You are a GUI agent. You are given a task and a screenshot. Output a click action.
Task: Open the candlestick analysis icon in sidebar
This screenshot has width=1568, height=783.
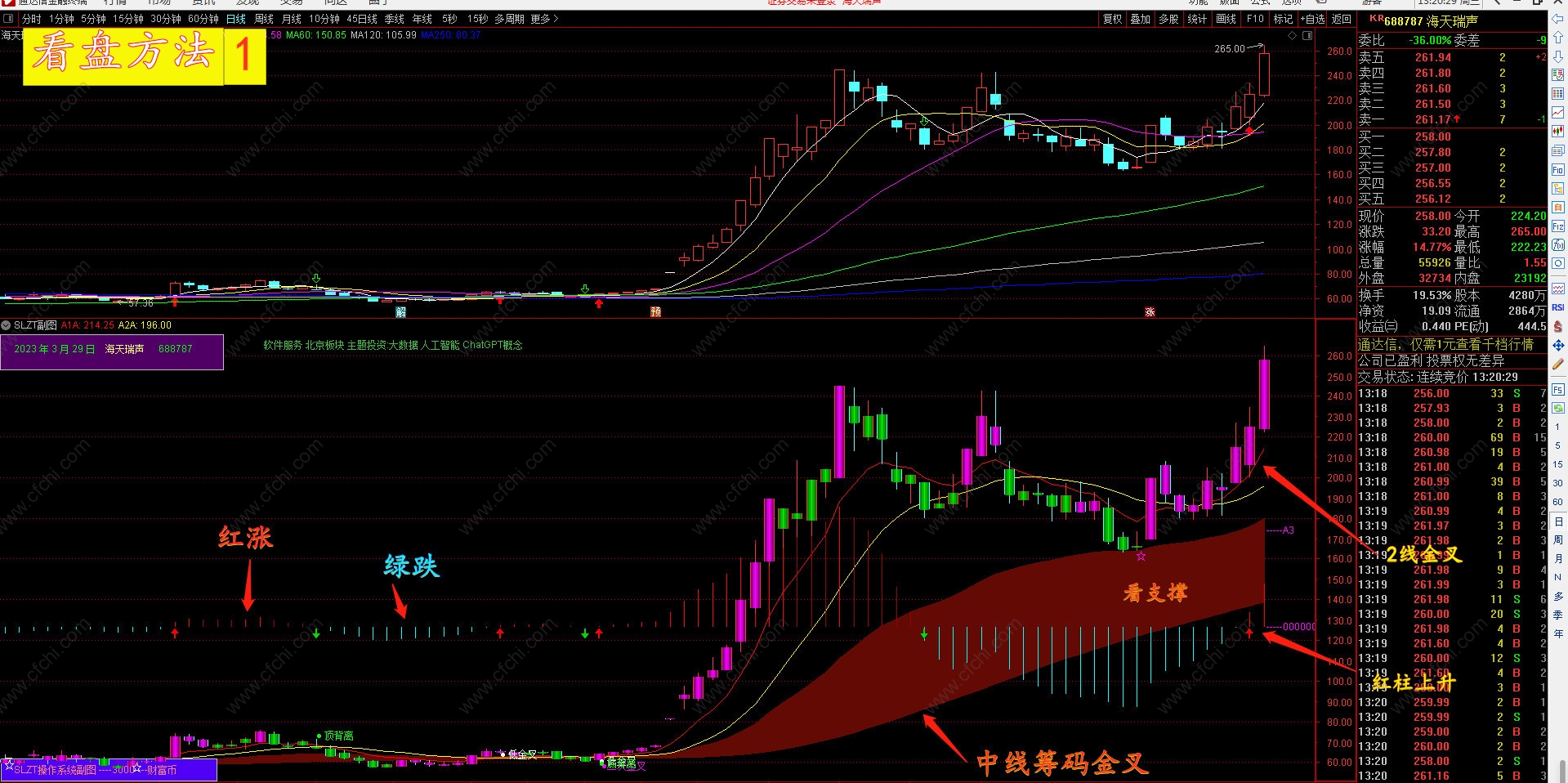tap(1557, 131)
